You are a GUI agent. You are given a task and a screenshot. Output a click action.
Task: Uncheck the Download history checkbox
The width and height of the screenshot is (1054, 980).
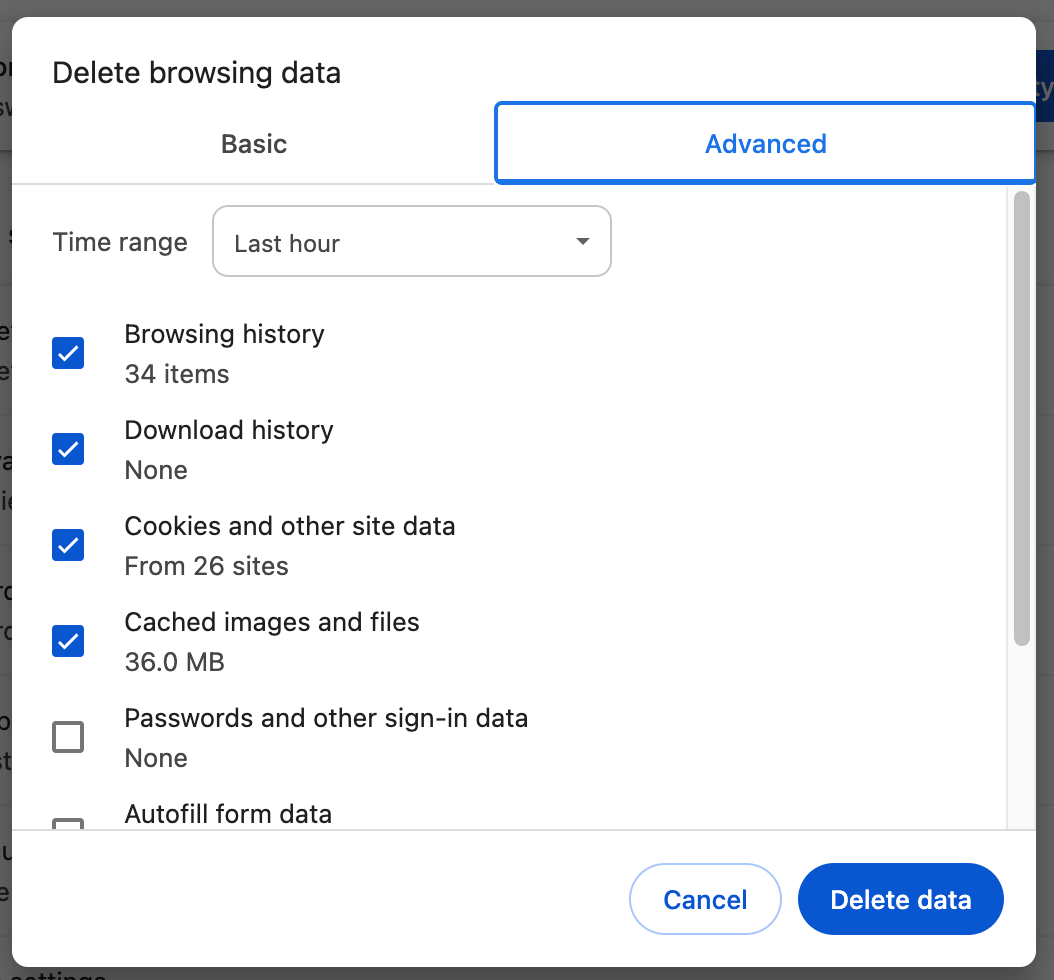pyautogui.click(x=67, y=449)
